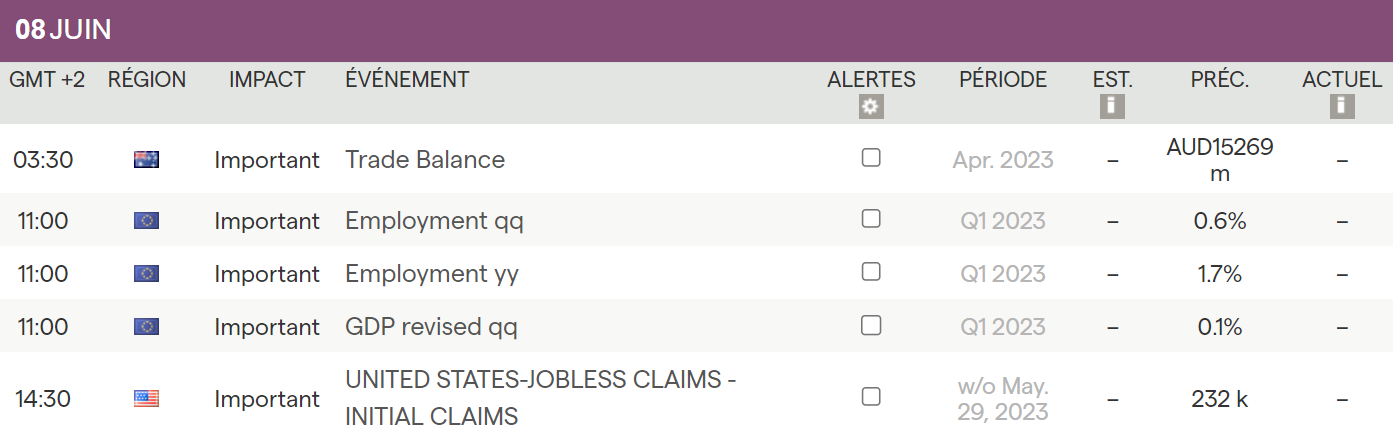
Task: Toggle alert checkbox for GDP revised qq
Action: [x=871, y=325]
